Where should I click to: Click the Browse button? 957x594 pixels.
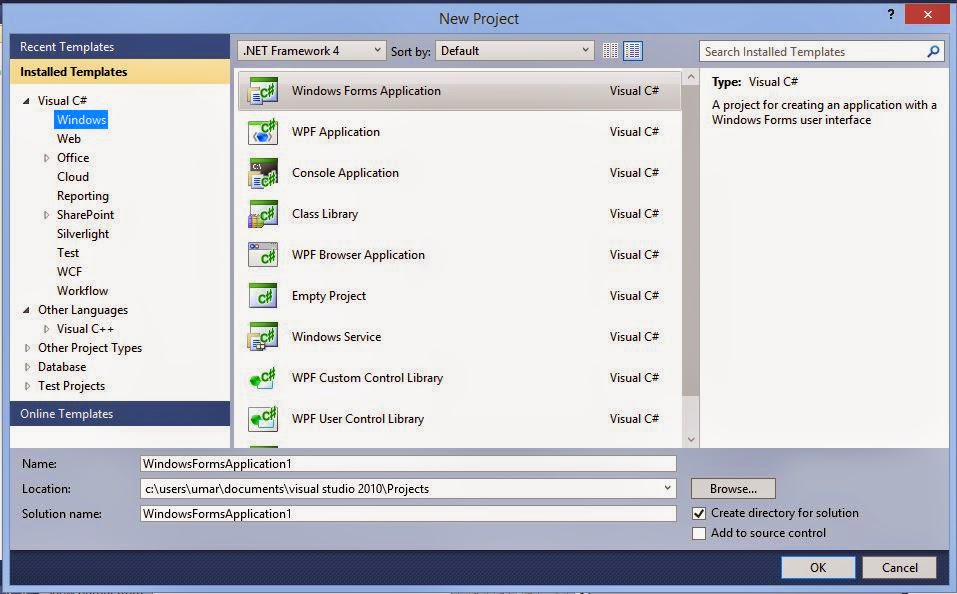(x=732, y=488)
